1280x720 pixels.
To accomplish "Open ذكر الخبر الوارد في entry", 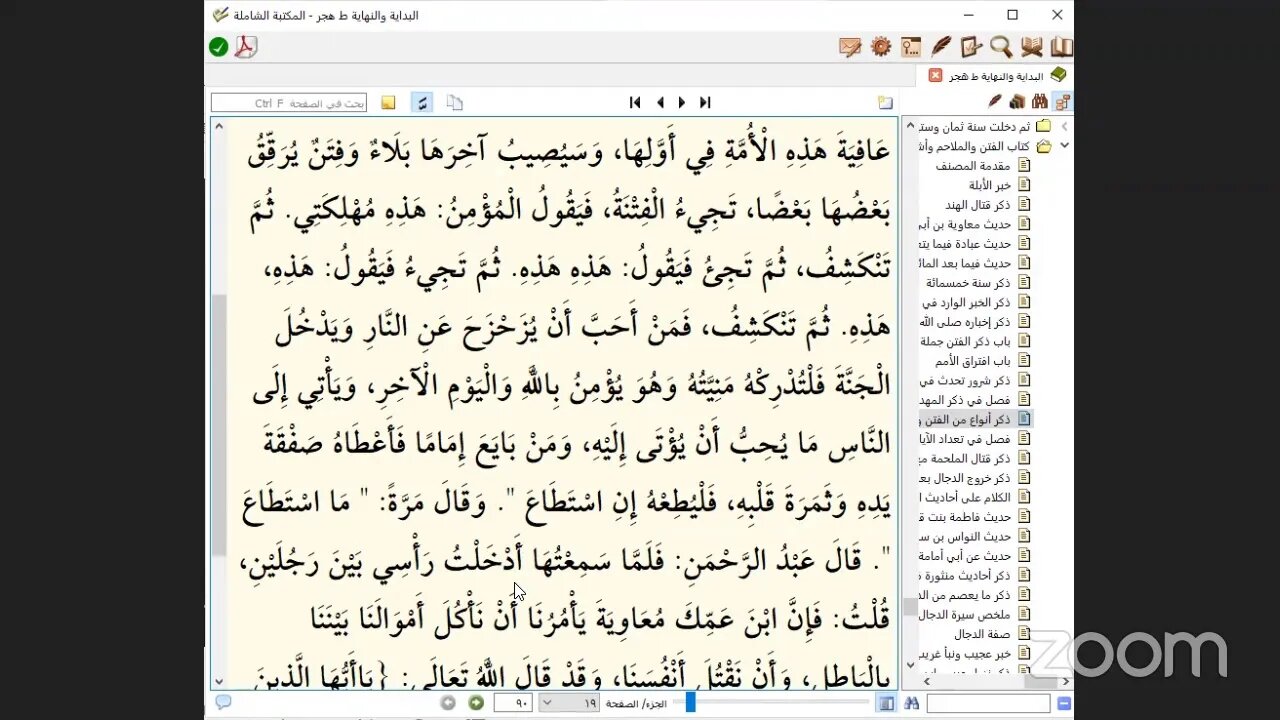I will [x=967, y=302].
